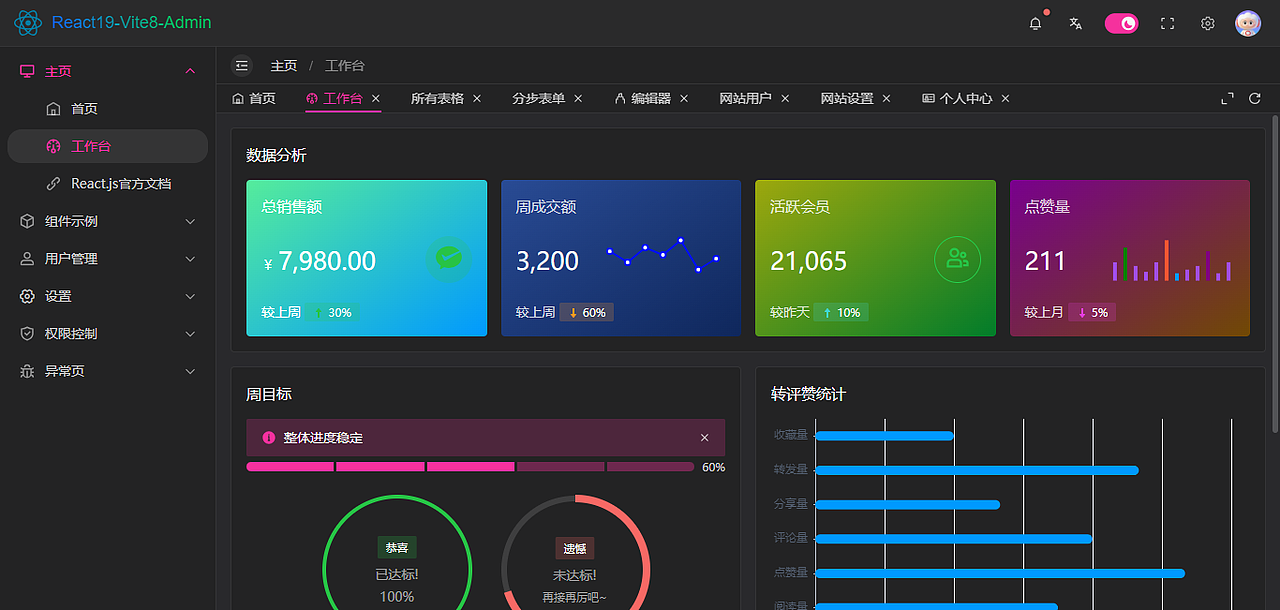Viewport: 1280px width, 610px height.
Task: Click the 组件示例 cube icon
Action: (x=27, y=221)
